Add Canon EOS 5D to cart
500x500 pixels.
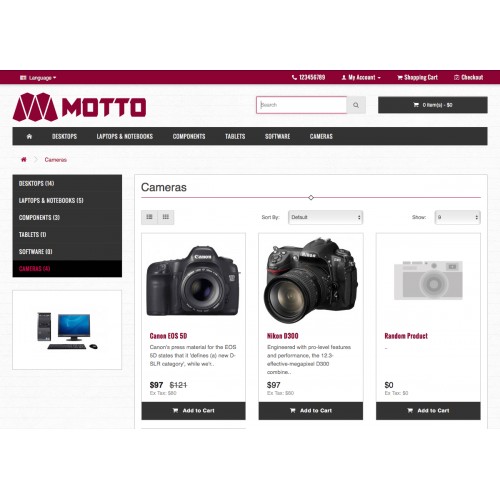[193, 411]
